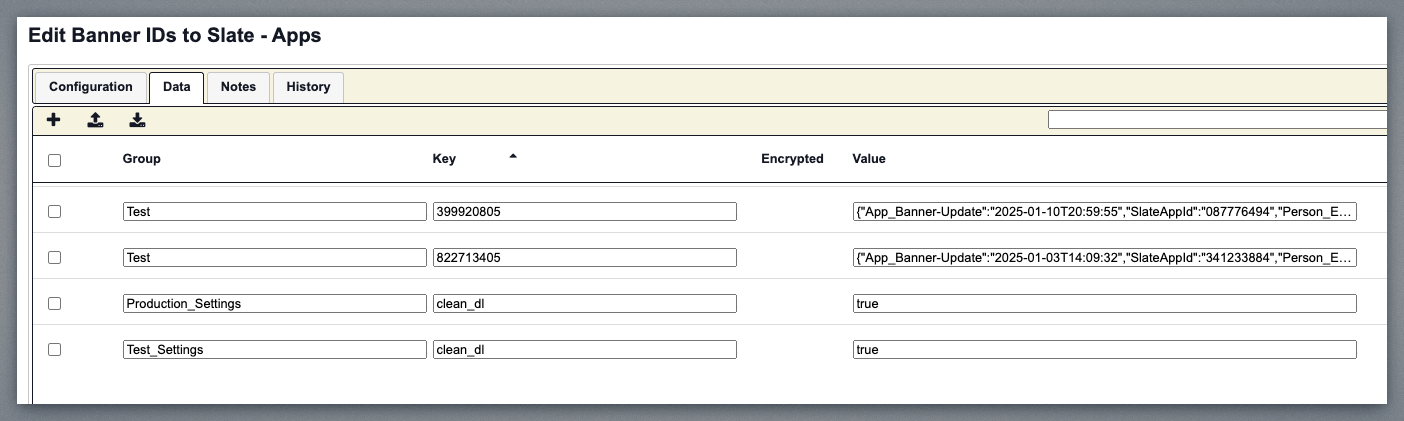This screenshot has width=1404, height=421.
Task: Check the box for key 822713405 row
Action: coord(55,258)
